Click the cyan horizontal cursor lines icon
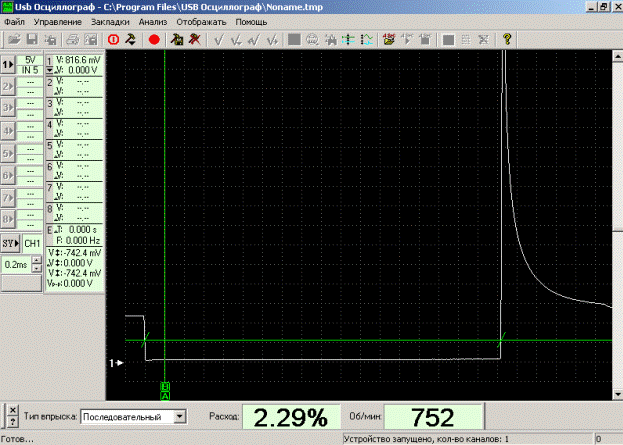The height and width of the screenshot is (445, 623). (x=348, y=39)
